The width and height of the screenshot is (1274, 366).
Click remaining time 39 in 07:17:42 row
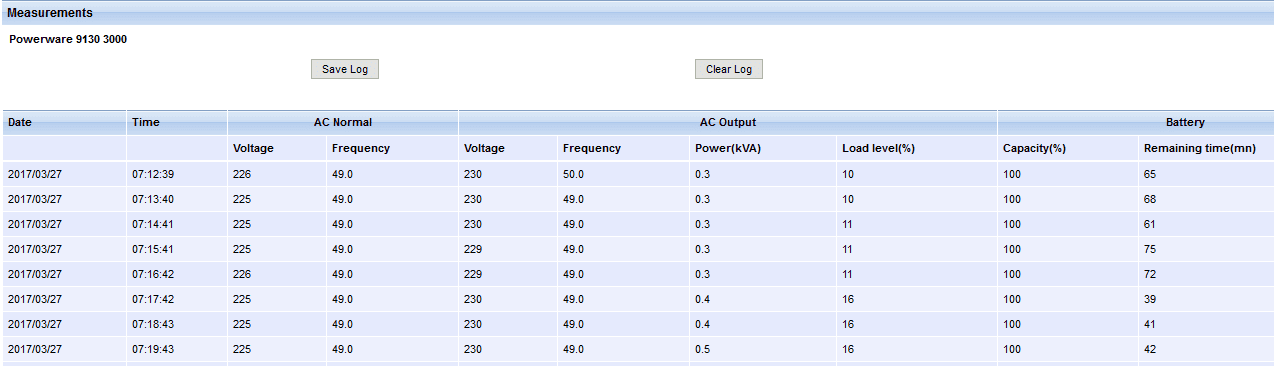point(1150,299)
